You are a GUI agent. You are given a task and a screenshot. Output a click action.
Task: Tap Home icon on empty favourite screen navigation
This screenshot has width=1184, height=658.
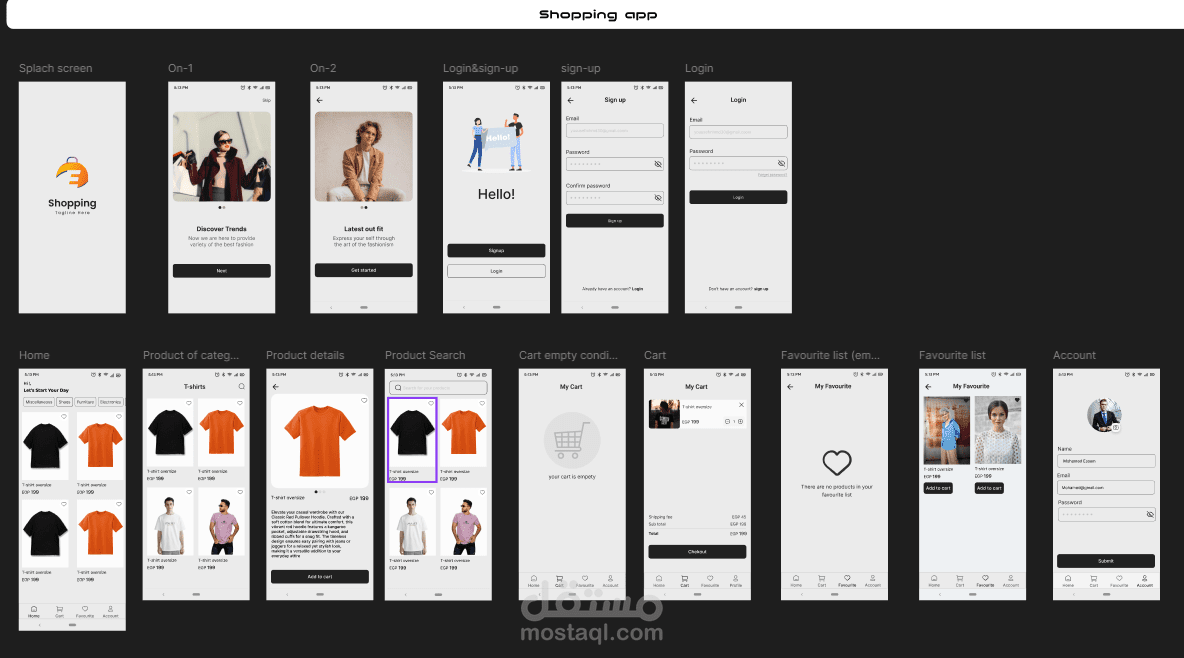(x=796, y=580)
